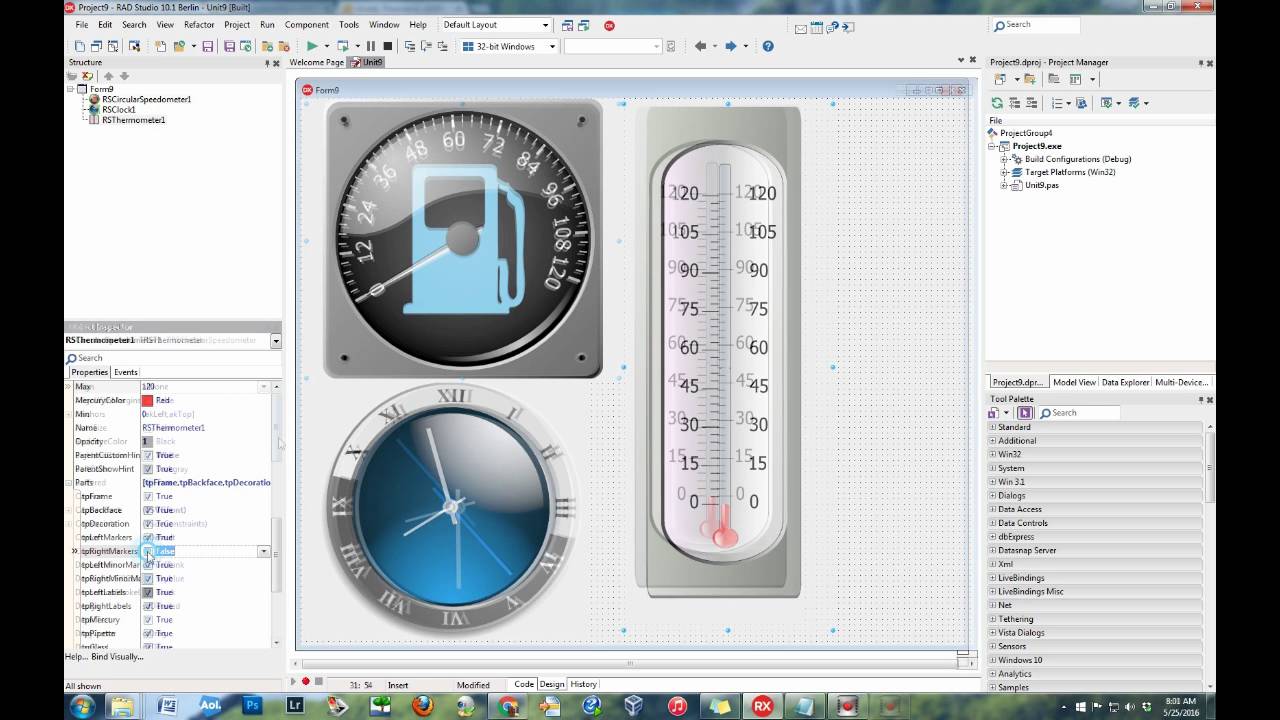1280x720 pixels.
Task: Uncheck the tpMercury checkbox
Action: pyautogui.click(x=148, y=620)
